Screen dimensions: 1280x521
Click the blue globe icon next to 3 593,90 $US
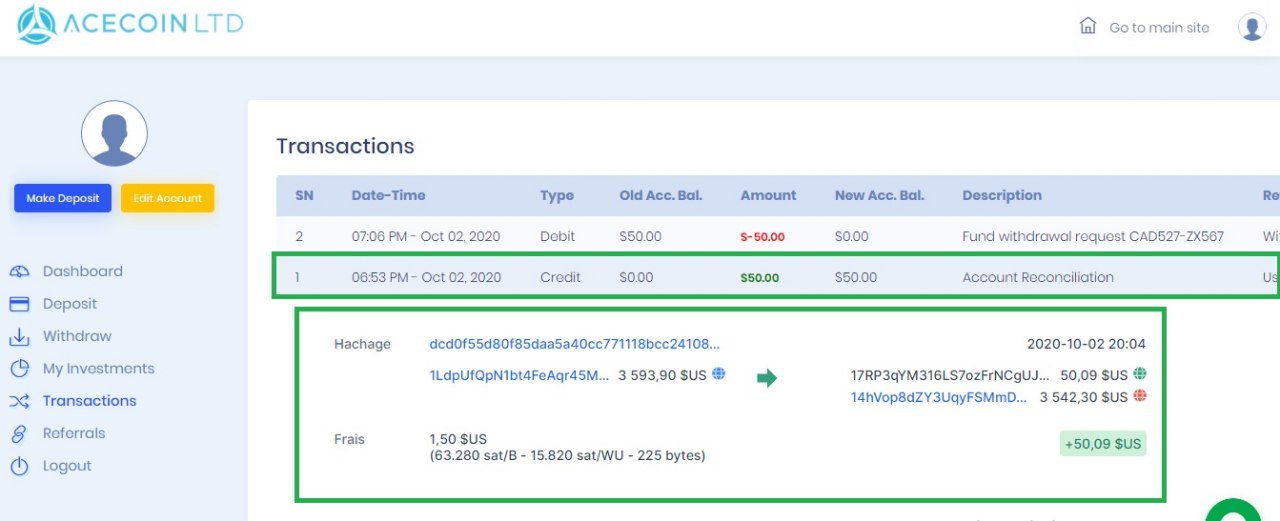(x=718, y=375)
